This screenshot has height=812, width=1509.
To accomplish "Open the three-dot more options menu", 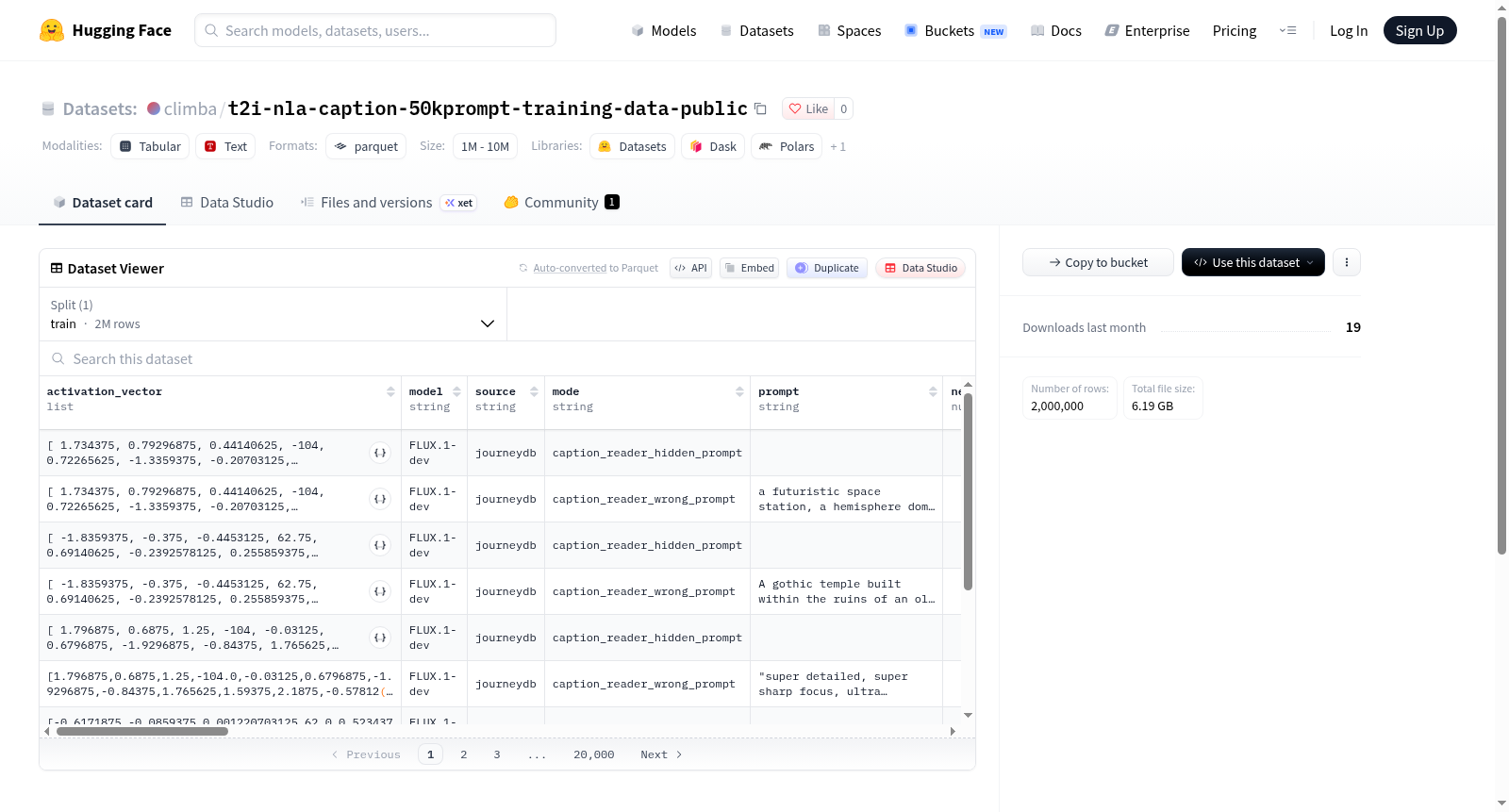I will (x=1347, y=262).
